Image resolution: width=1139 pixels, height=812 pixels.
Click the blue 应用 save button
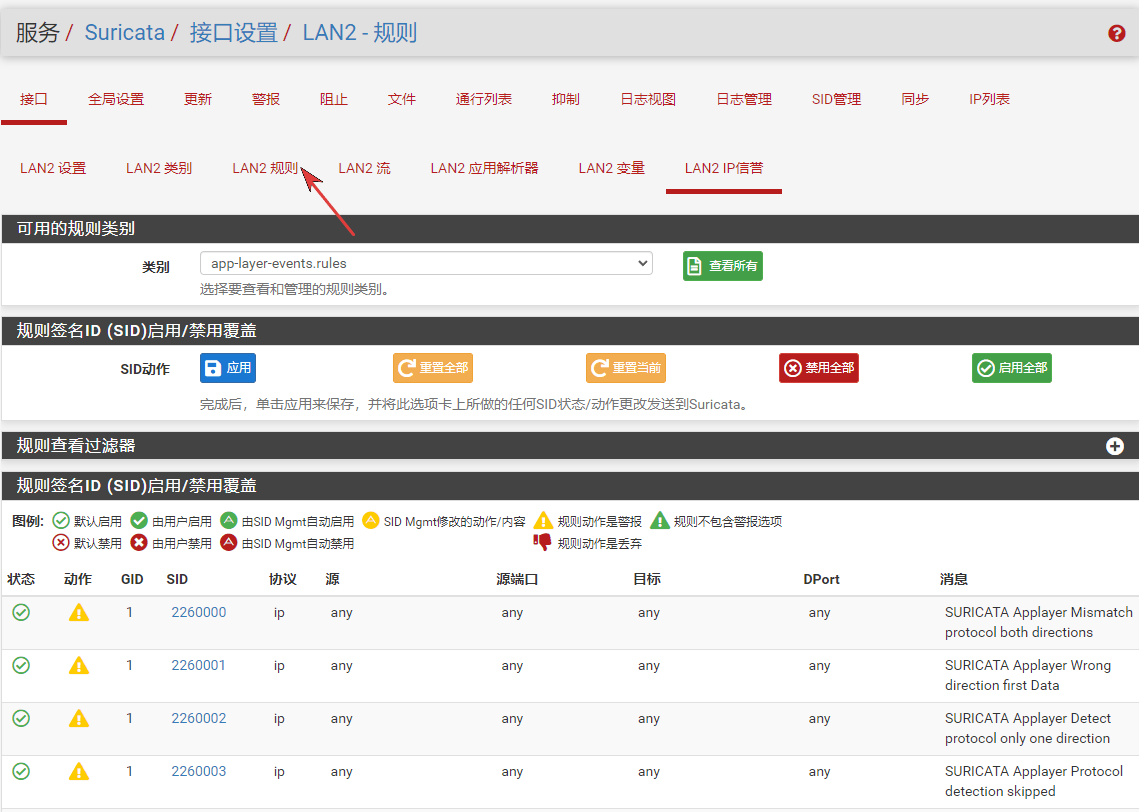click(228, 368)
